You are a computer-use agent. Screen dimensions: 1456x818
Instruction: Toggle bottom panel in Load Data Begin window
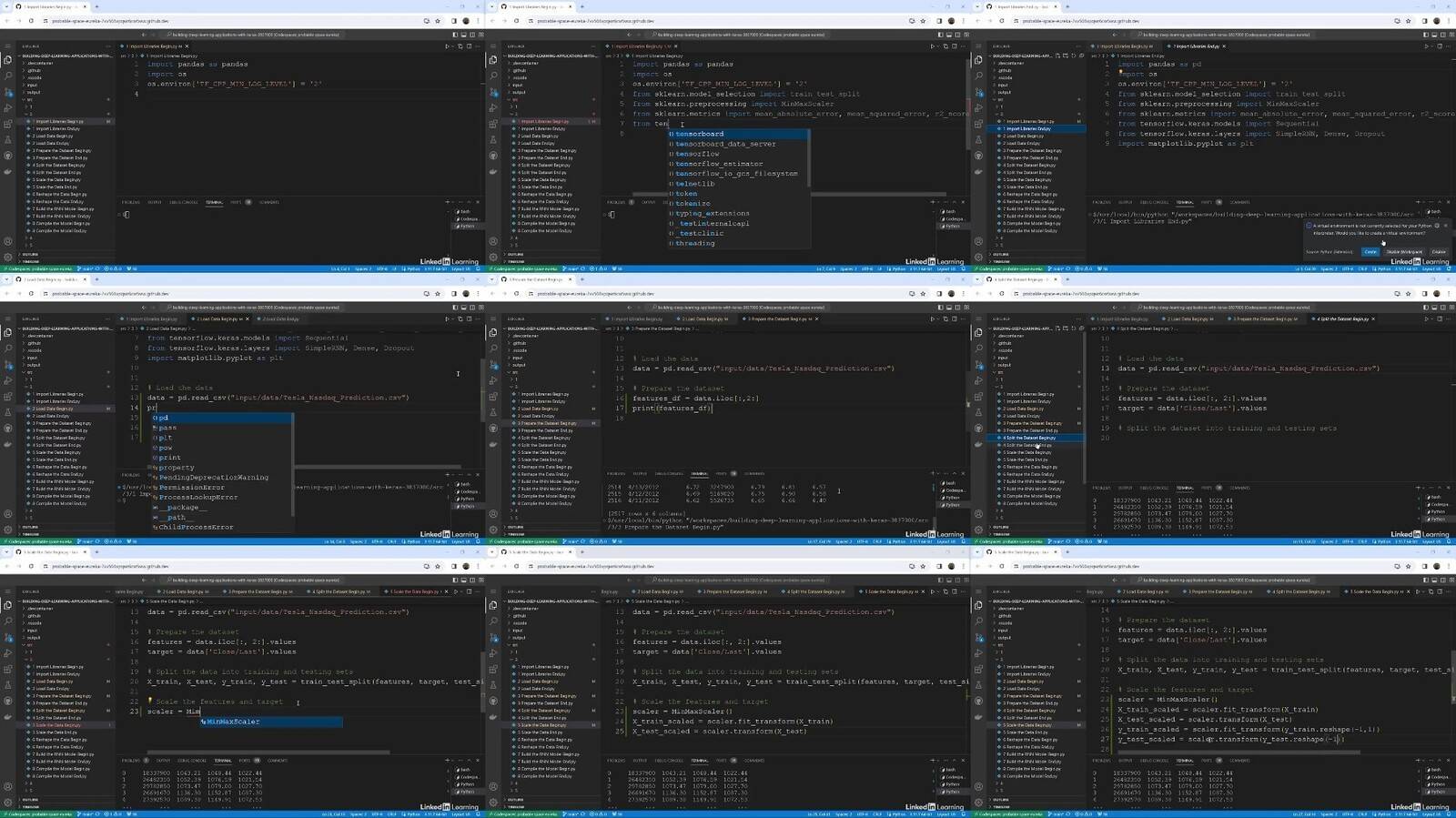462,308
